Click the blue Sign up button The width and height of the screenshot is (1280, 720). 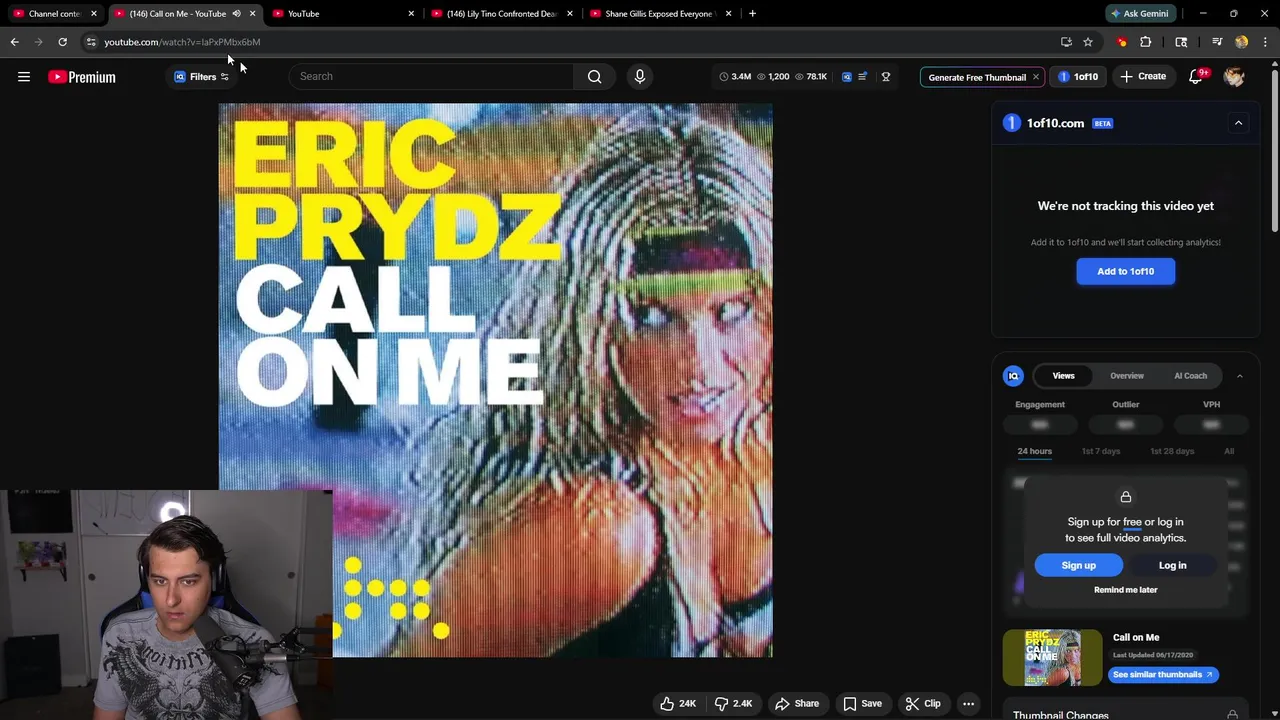pyautogui.click(x=1078, y=565)
